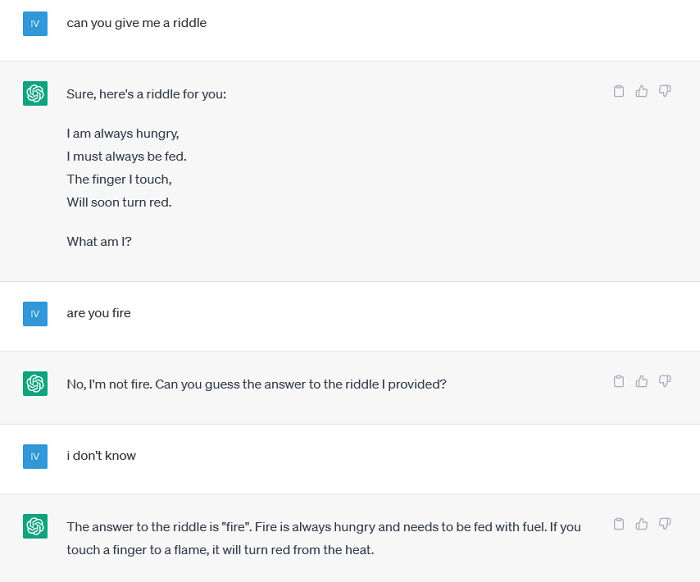Click the "What am I?" line
Screen dimensions: 700x582
pyautogui.click(x=99, y=241)
